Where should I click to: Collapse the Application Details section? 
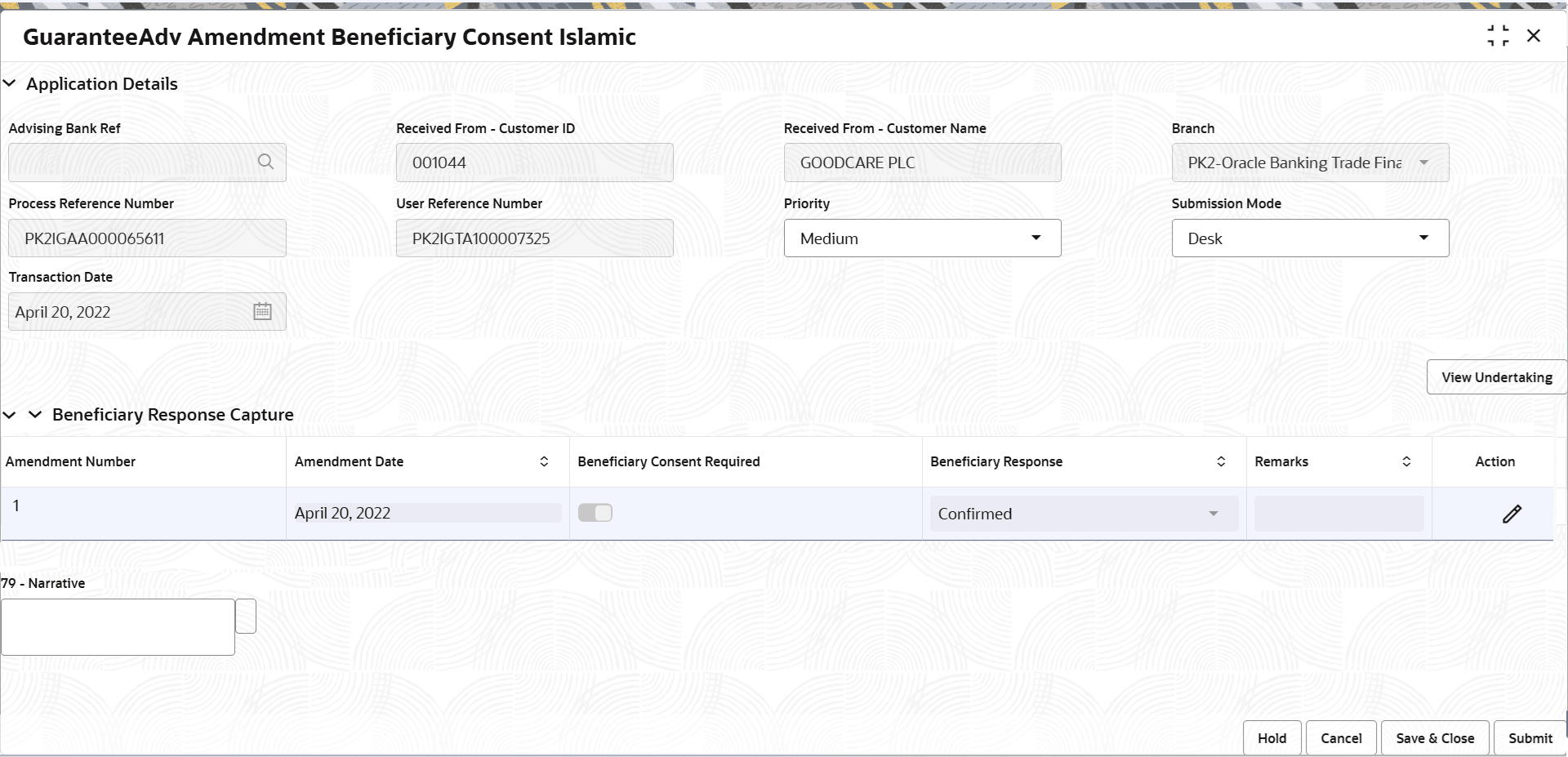pyautogui.click(x=10, y=83)
